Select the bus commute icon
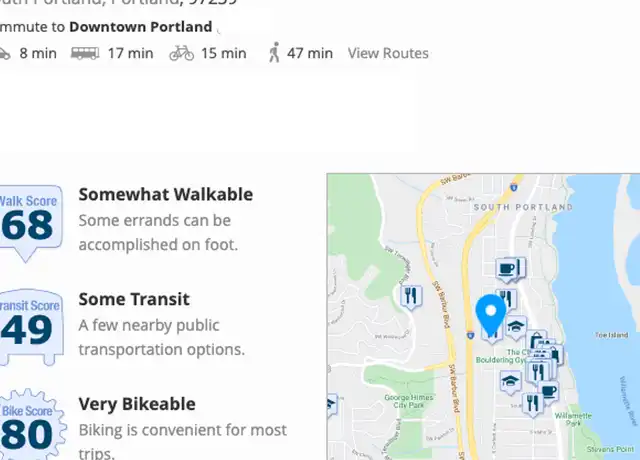The height and width of the screenshot is (460, 640). pyautogui.click(x=85, y=53)
